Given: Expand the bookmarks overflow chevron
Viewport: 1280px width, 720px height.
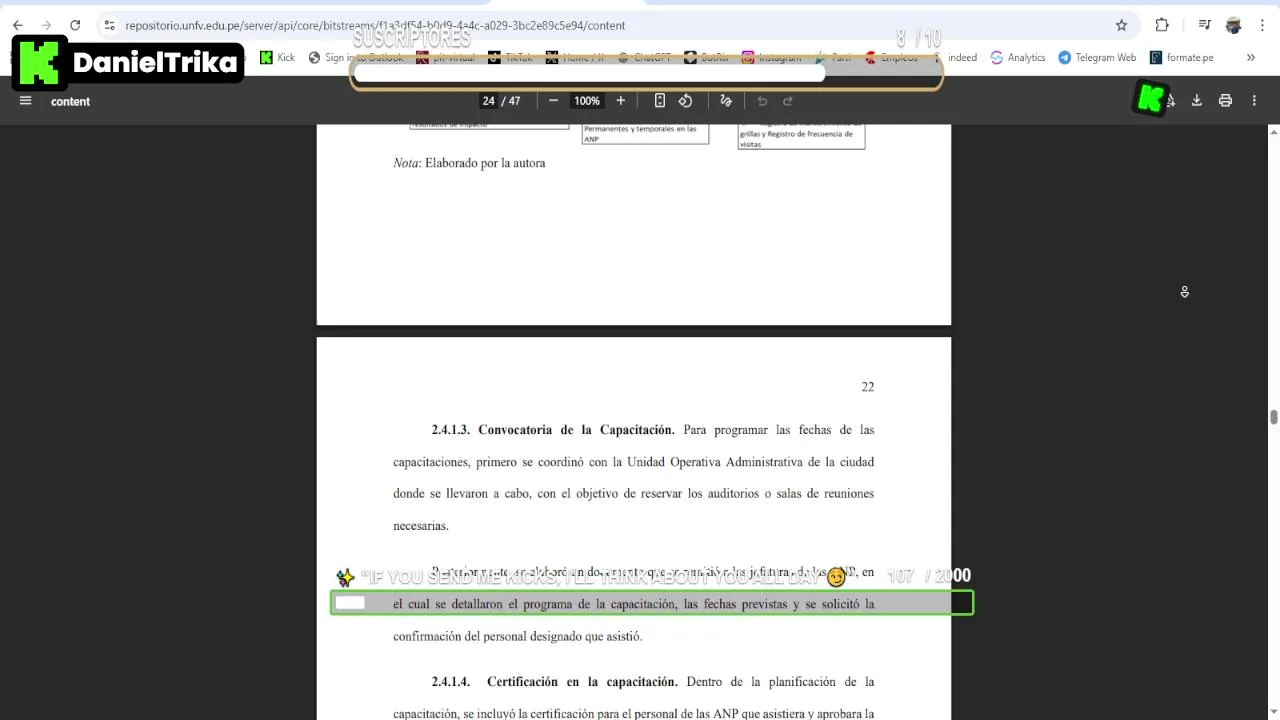Looking at the screenshot, I should [x=1250, y=58].
